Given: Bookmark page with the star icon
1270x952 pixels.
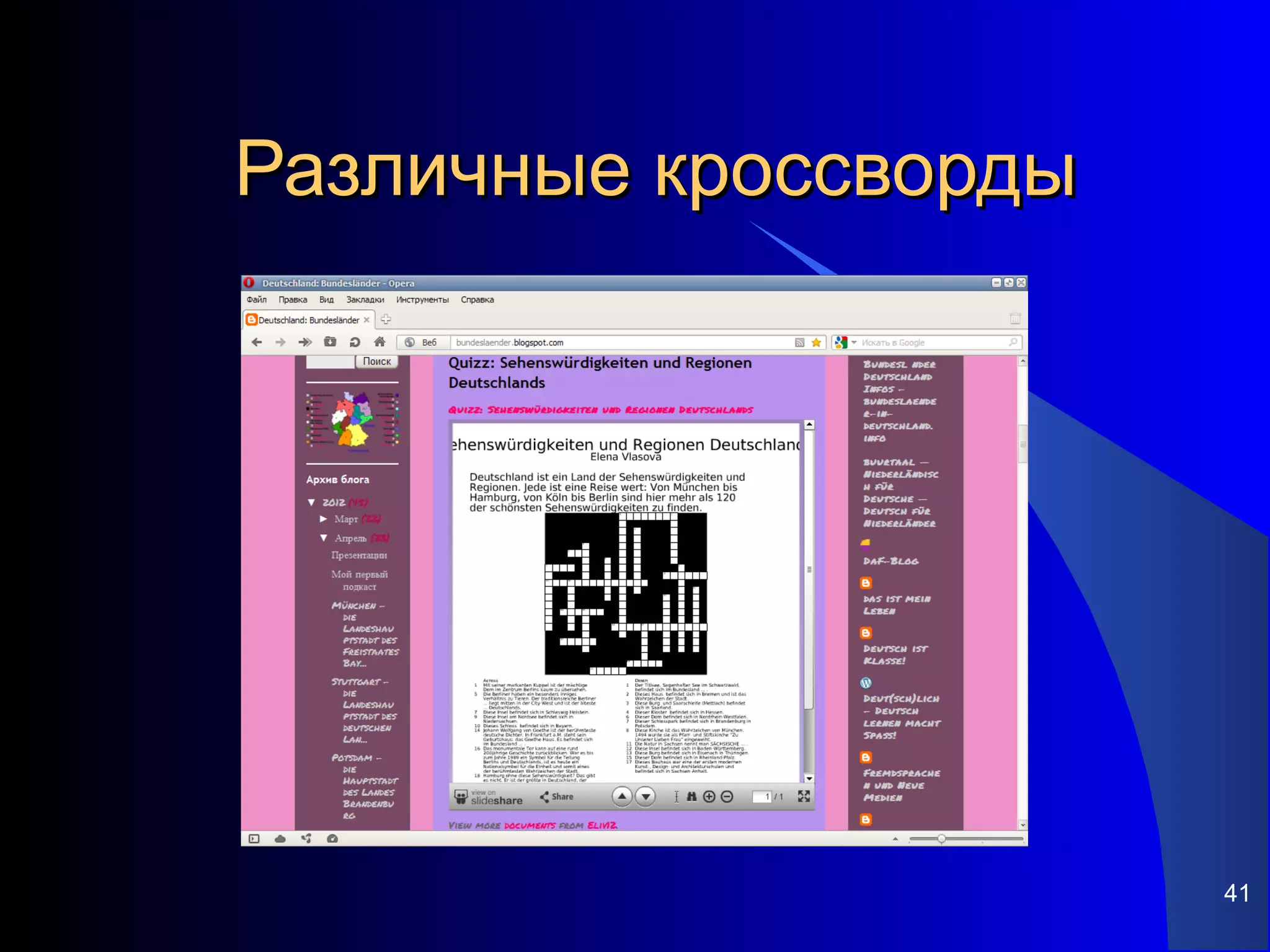Looking at the screenshot, I should (816, 343).
